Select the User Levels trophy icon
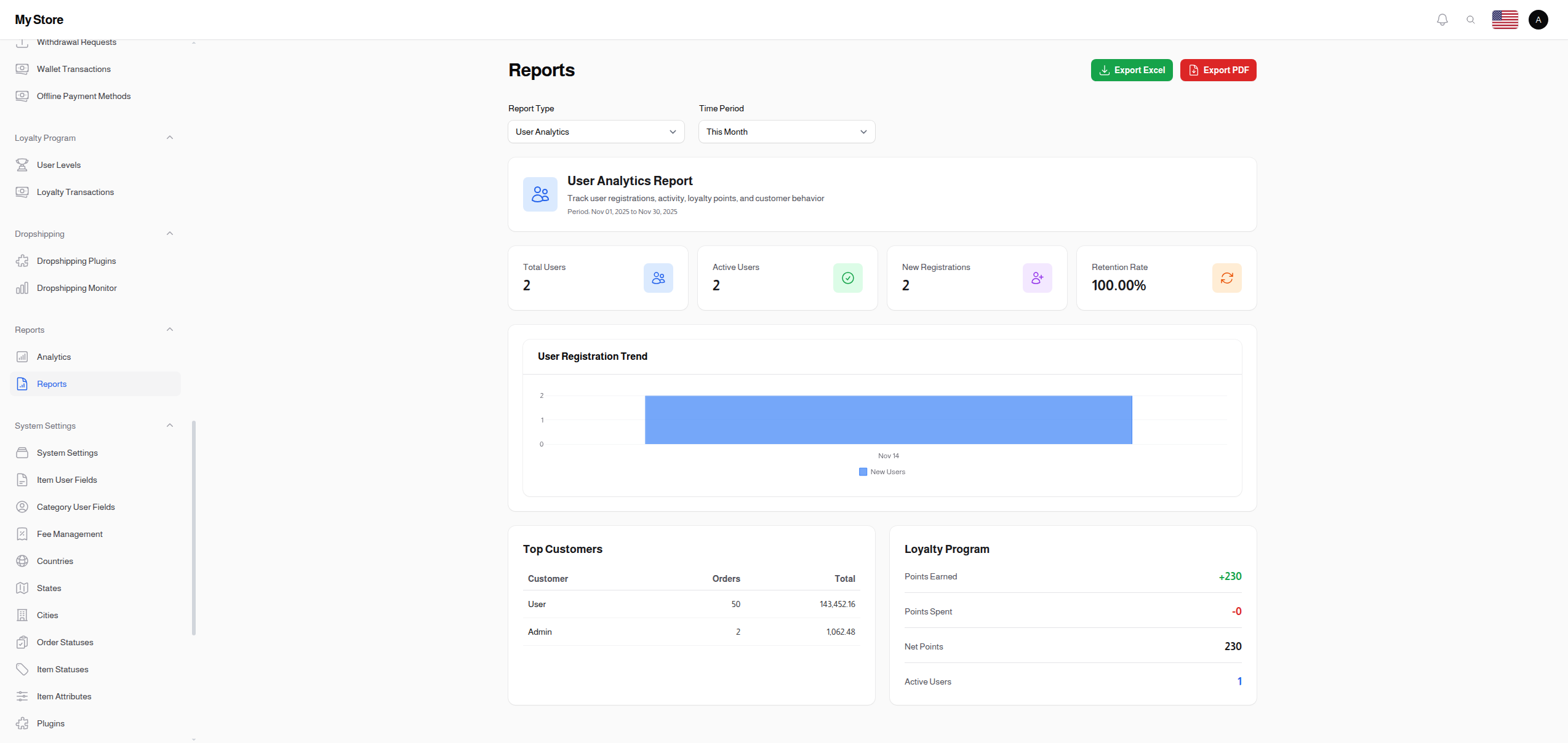 click(x=22, y=165)
